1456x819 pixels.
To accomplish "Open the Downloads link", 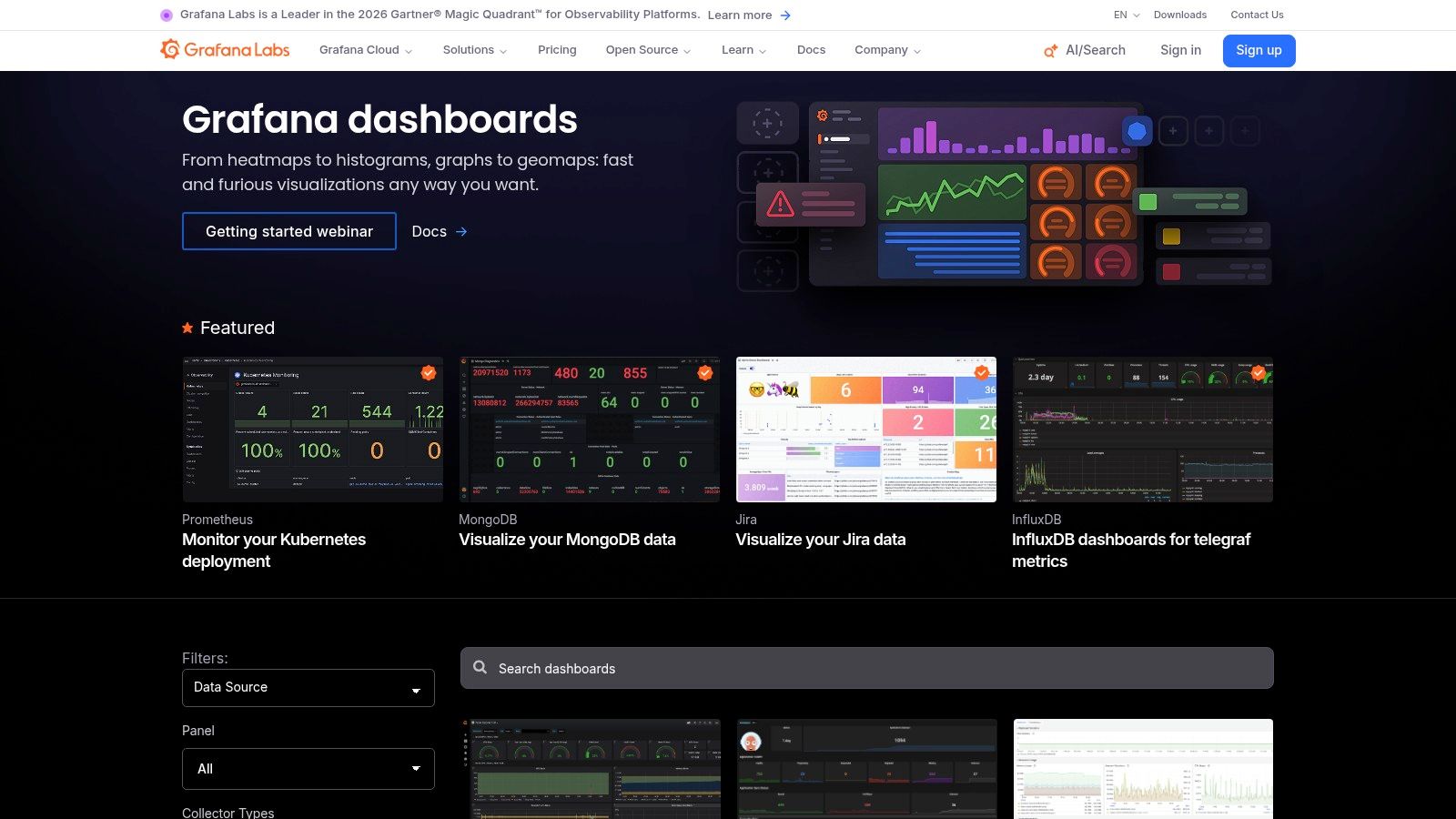I will pos(1180,15).
